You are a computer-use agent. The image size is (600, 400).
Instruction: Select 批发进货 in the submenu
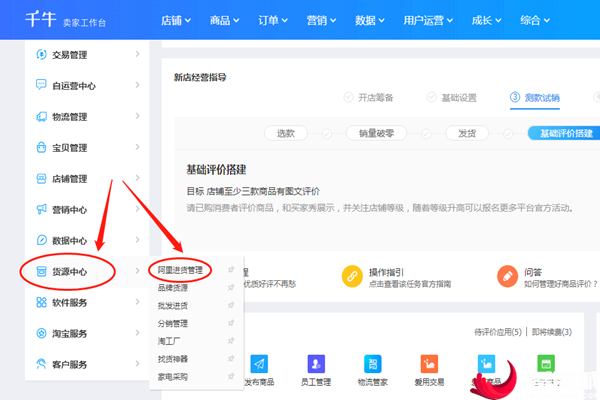[x=173, y=306]
